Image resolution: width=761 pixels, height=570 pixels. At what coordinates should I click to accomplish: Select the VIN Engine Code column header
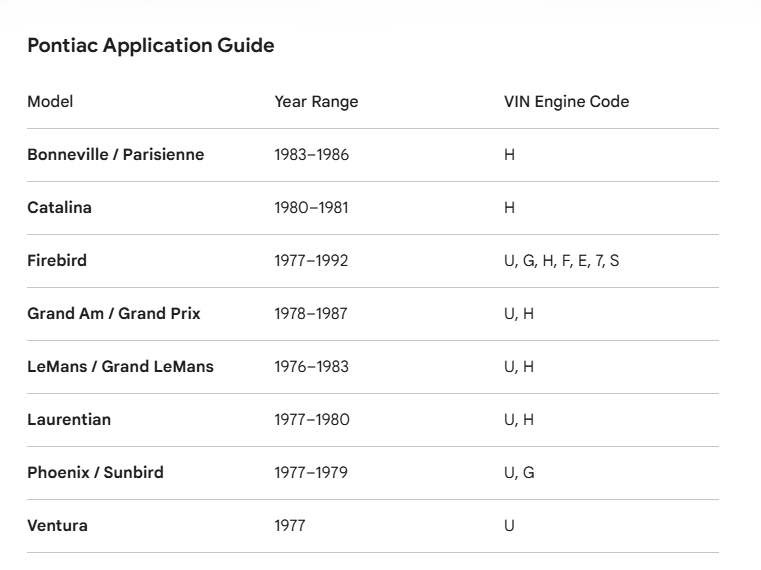point(566,101)
